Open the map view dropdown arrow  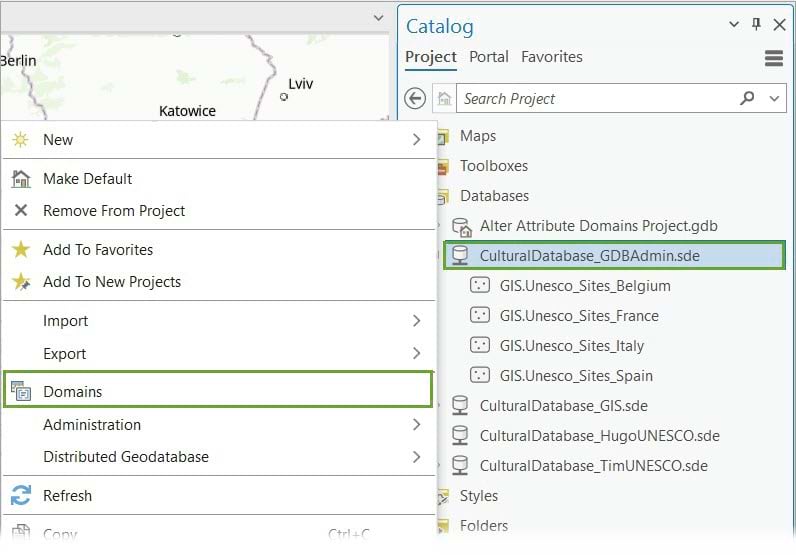[x=378, y=18]
